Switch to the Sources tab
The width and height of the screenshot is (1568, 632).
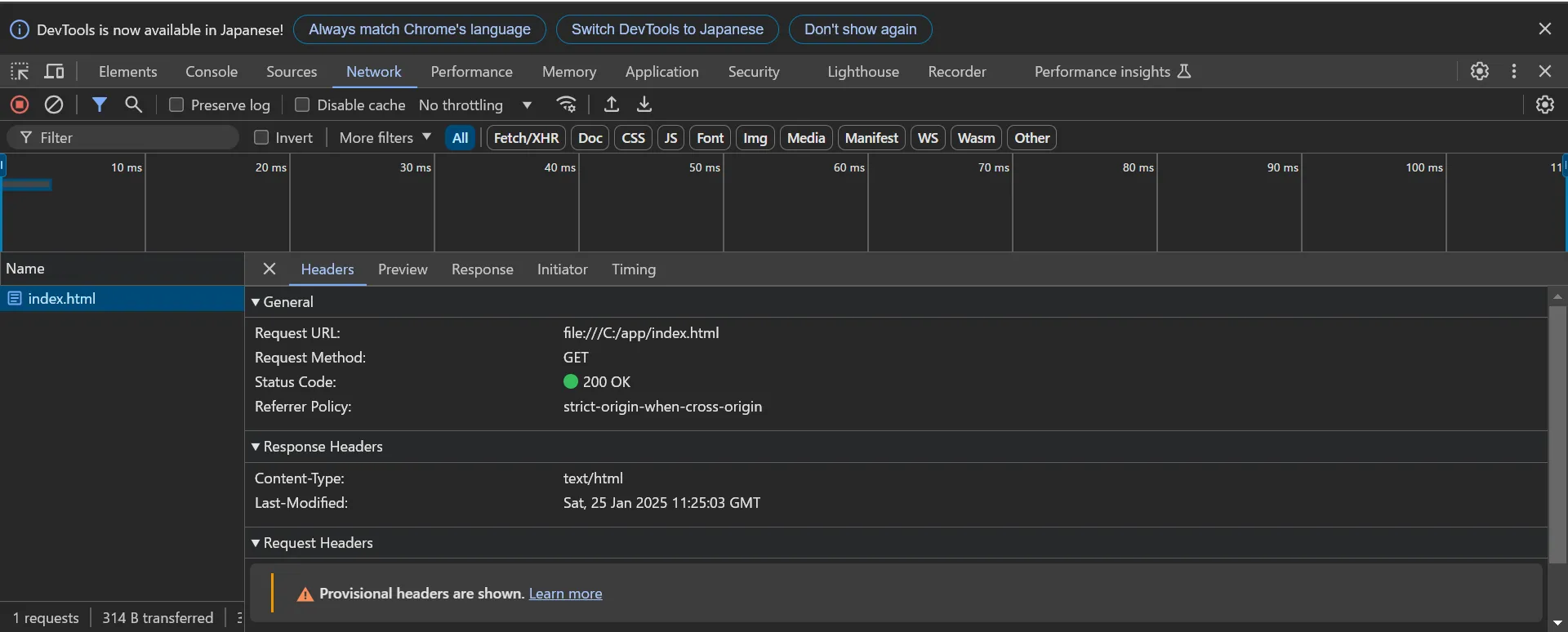(292, 71)
